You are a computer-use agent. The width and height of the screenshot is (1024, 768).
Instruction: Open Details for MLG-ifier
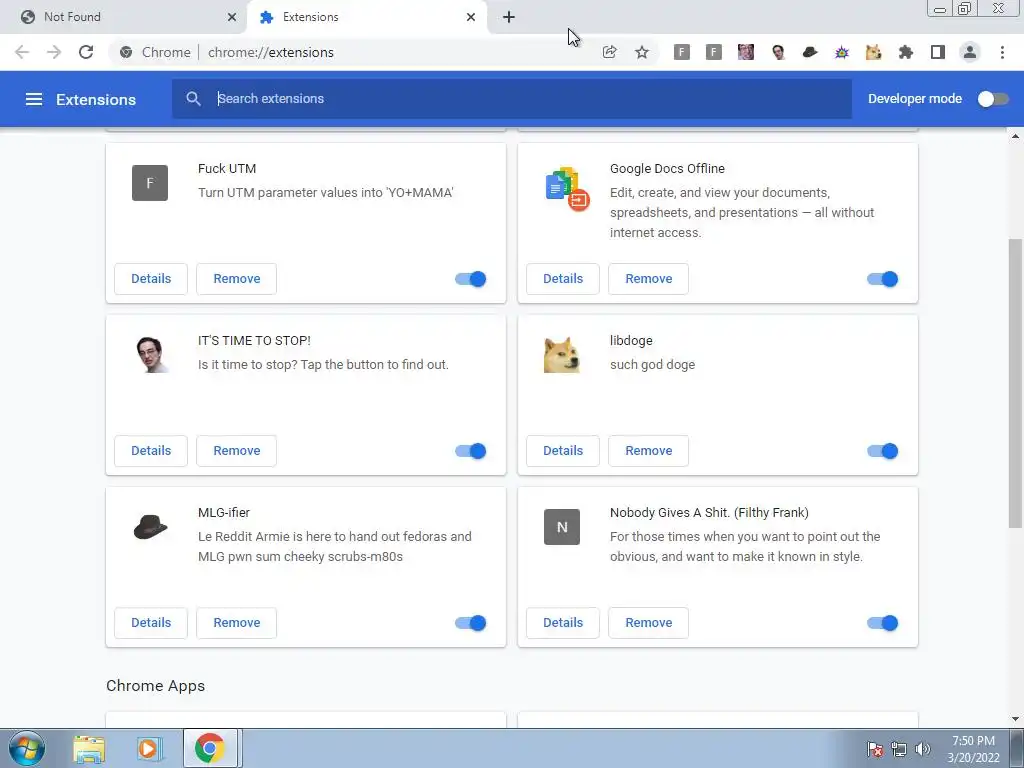151,623
